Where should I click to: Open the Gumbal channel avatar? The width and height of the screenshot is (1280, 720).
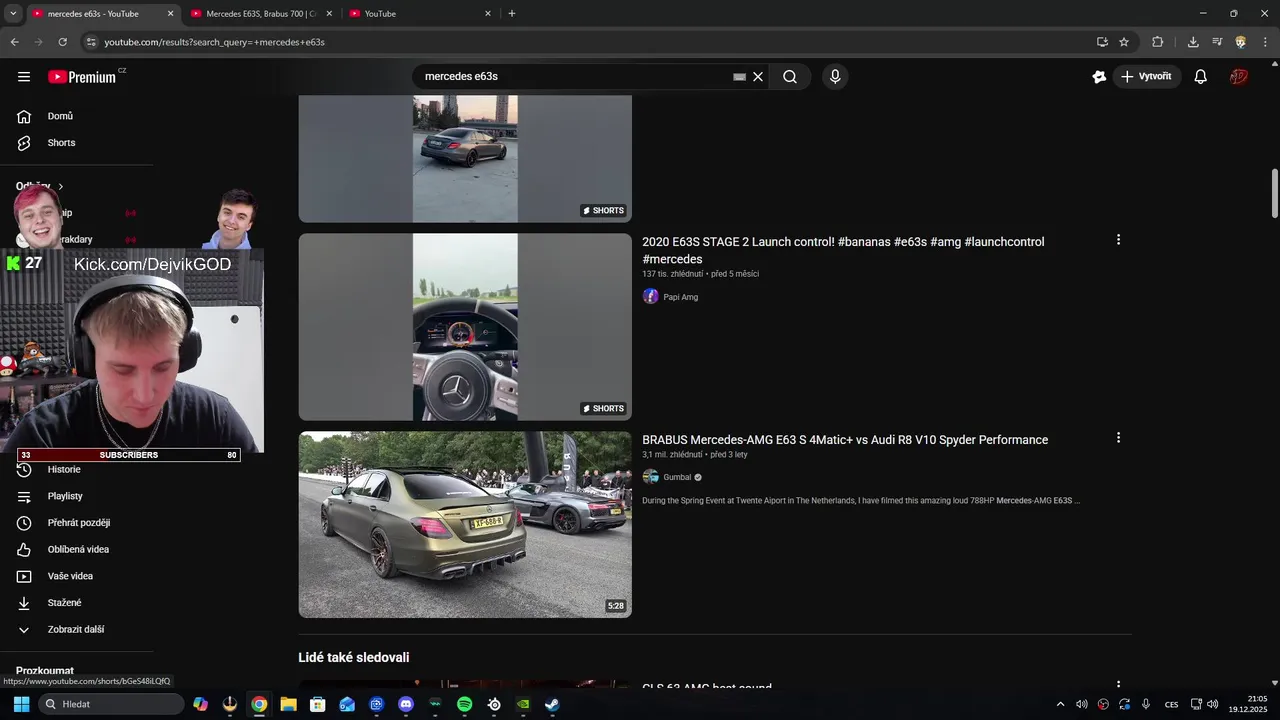coord(651,477)
